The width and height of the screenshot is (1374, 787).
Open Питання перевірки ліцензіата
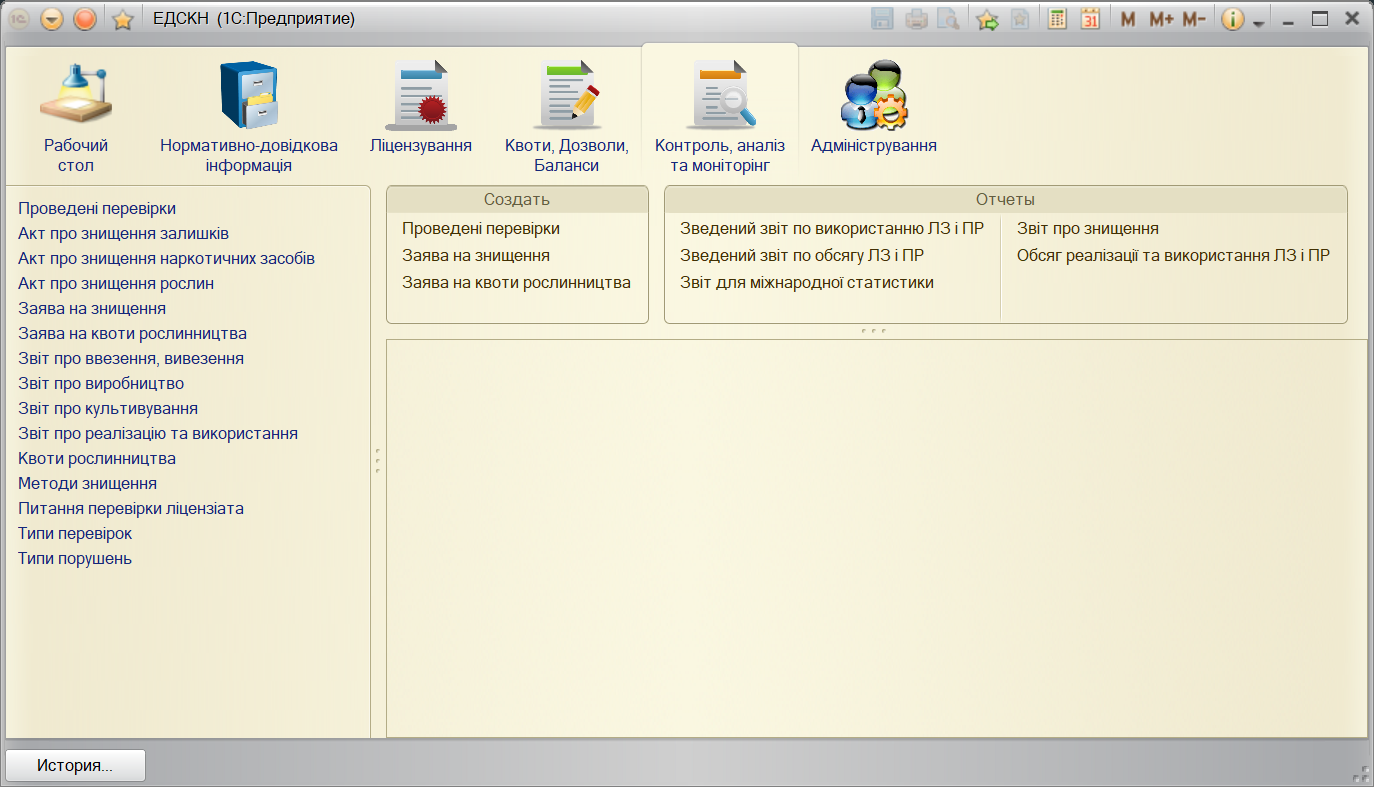pos(131,508)
